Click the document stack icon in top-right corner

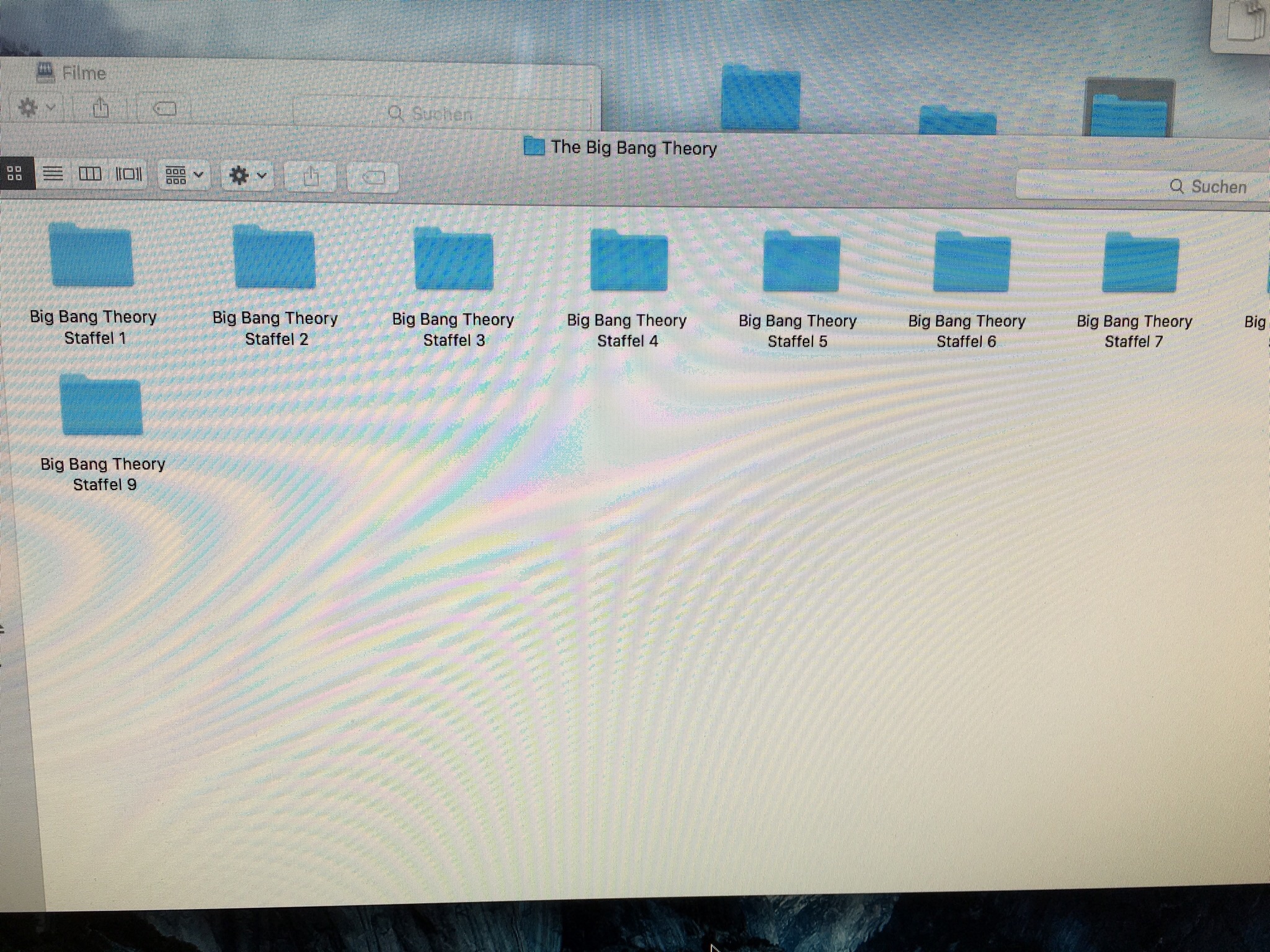(x=1245, y=22)
